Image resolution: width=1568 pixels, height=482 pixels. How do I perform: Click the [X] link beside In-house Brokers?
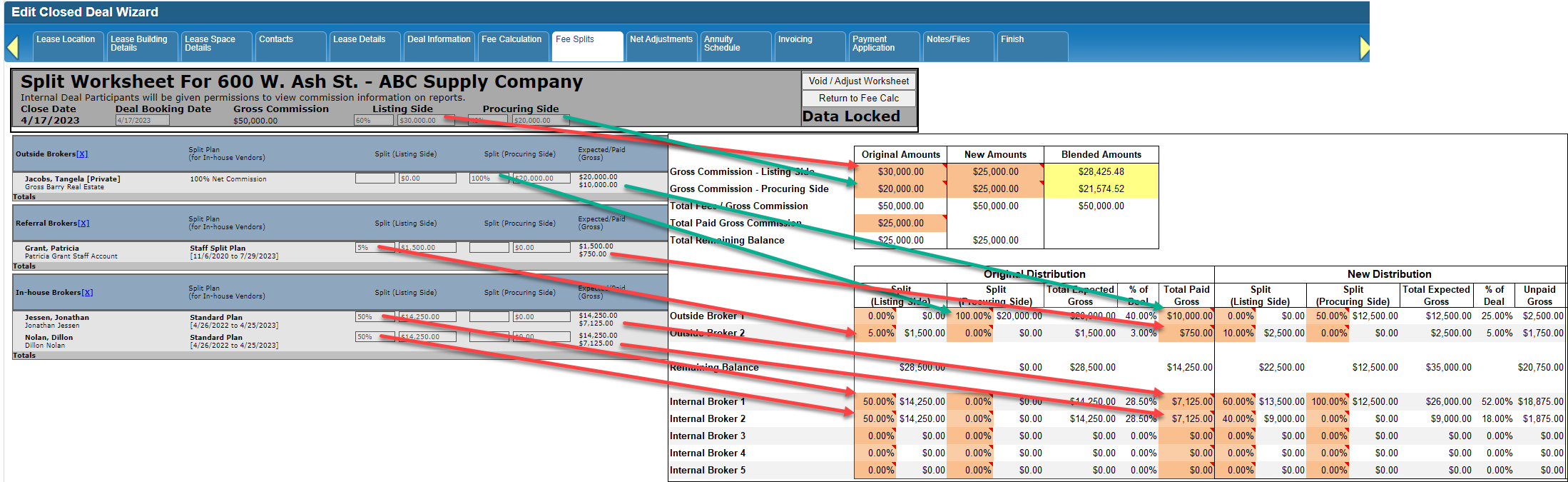coord(87,293)
